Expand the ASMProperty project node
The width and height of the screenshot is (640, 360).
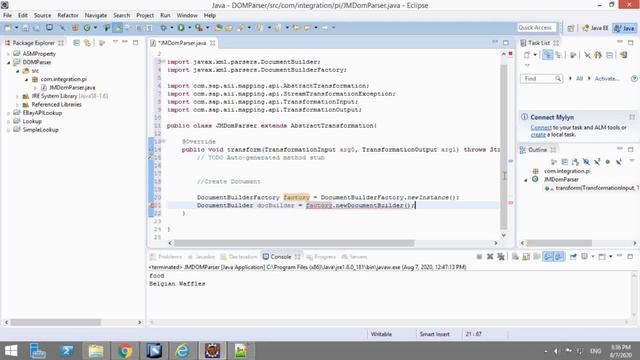point(9,54)
